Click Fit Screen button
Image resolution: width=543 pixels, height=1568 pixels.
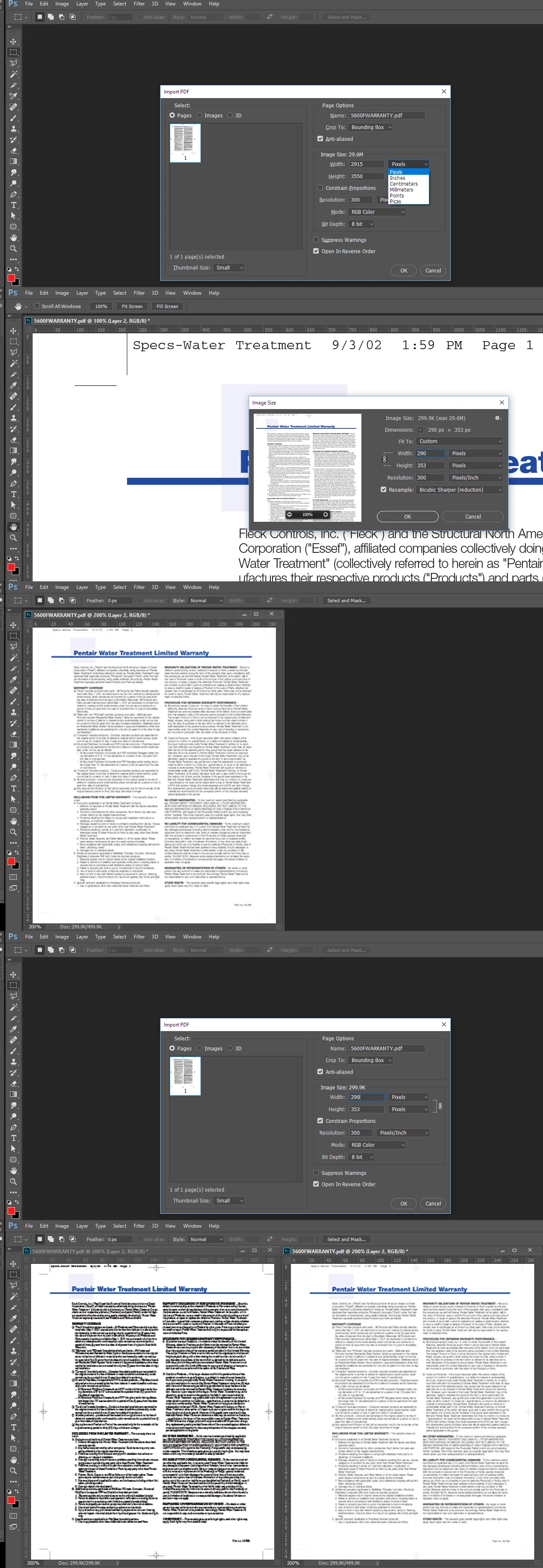[x=132, y=306]
